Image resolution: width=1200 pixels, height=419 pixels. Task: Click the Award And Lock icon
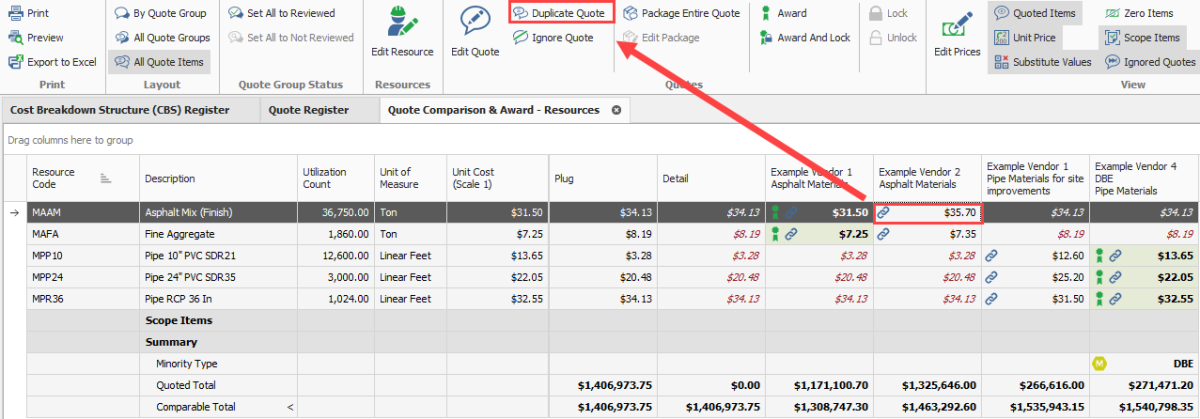pos(766,38)
